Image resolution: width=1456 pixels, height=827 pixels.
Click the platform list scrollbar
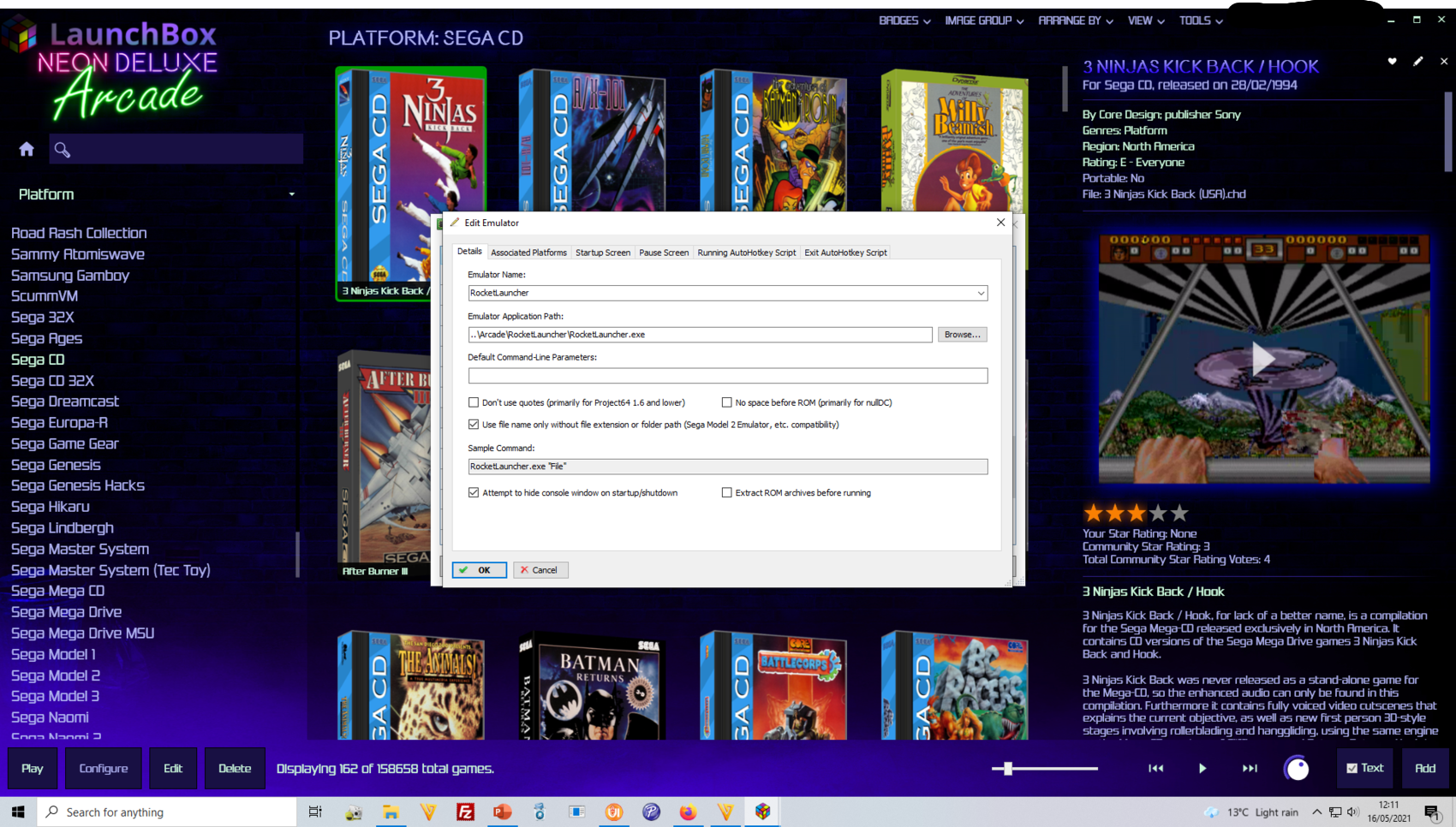pos(297,554)
